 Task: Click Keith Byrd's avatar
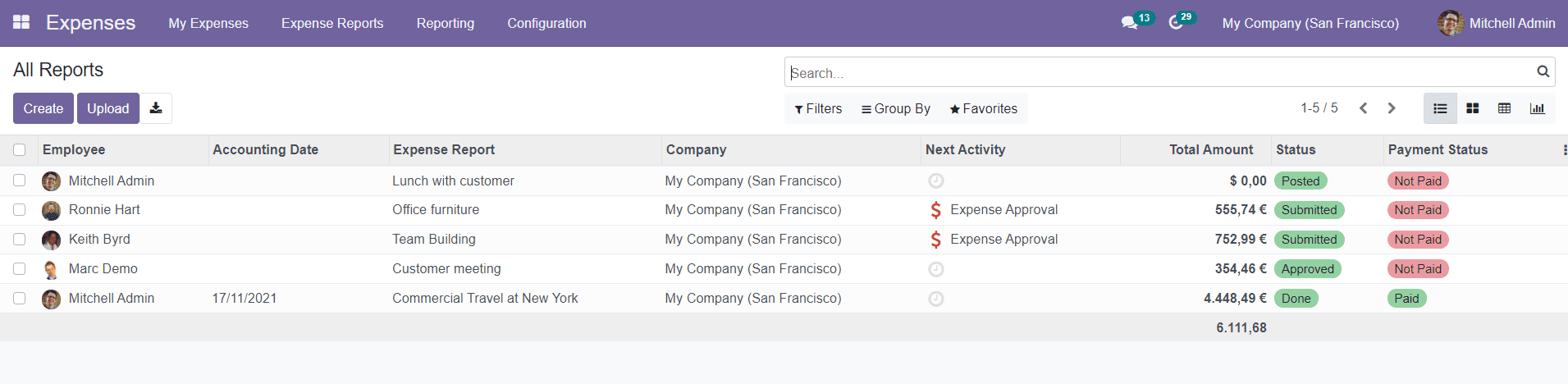(51, 240)
